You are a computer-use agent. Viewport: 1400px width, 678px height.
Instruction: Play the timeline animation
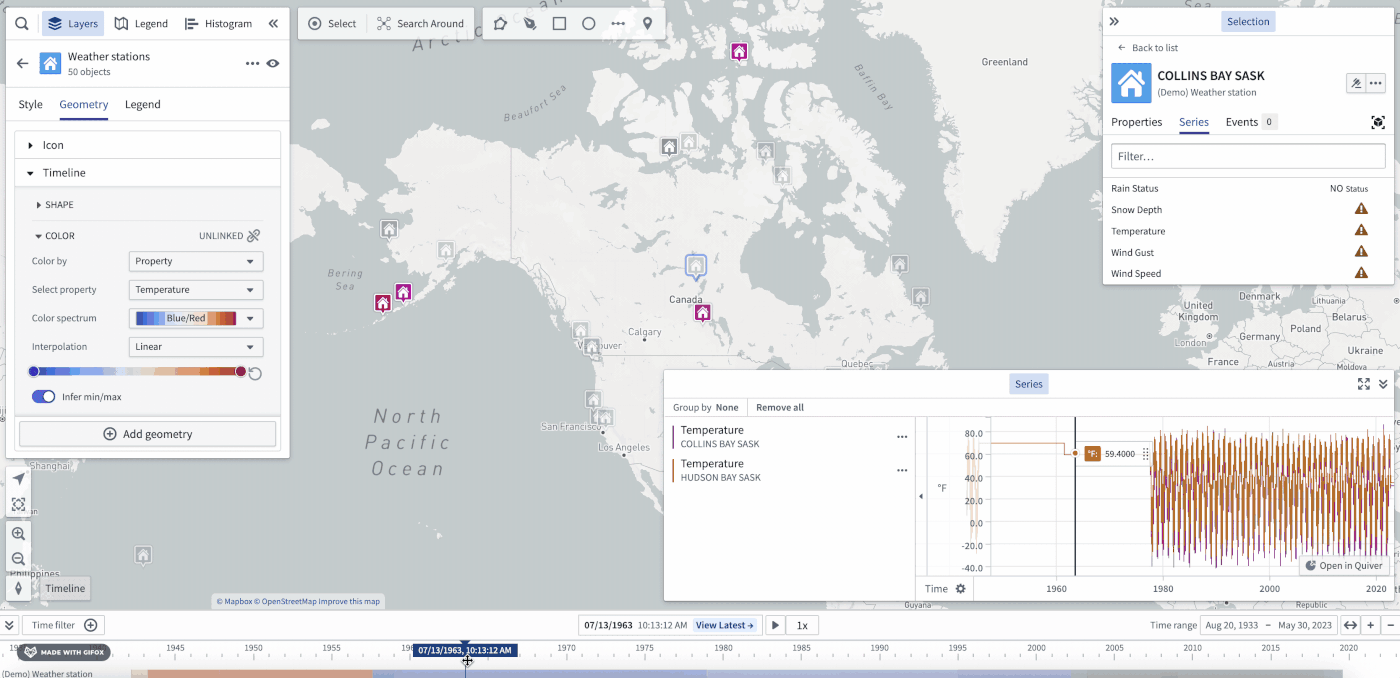774,625
